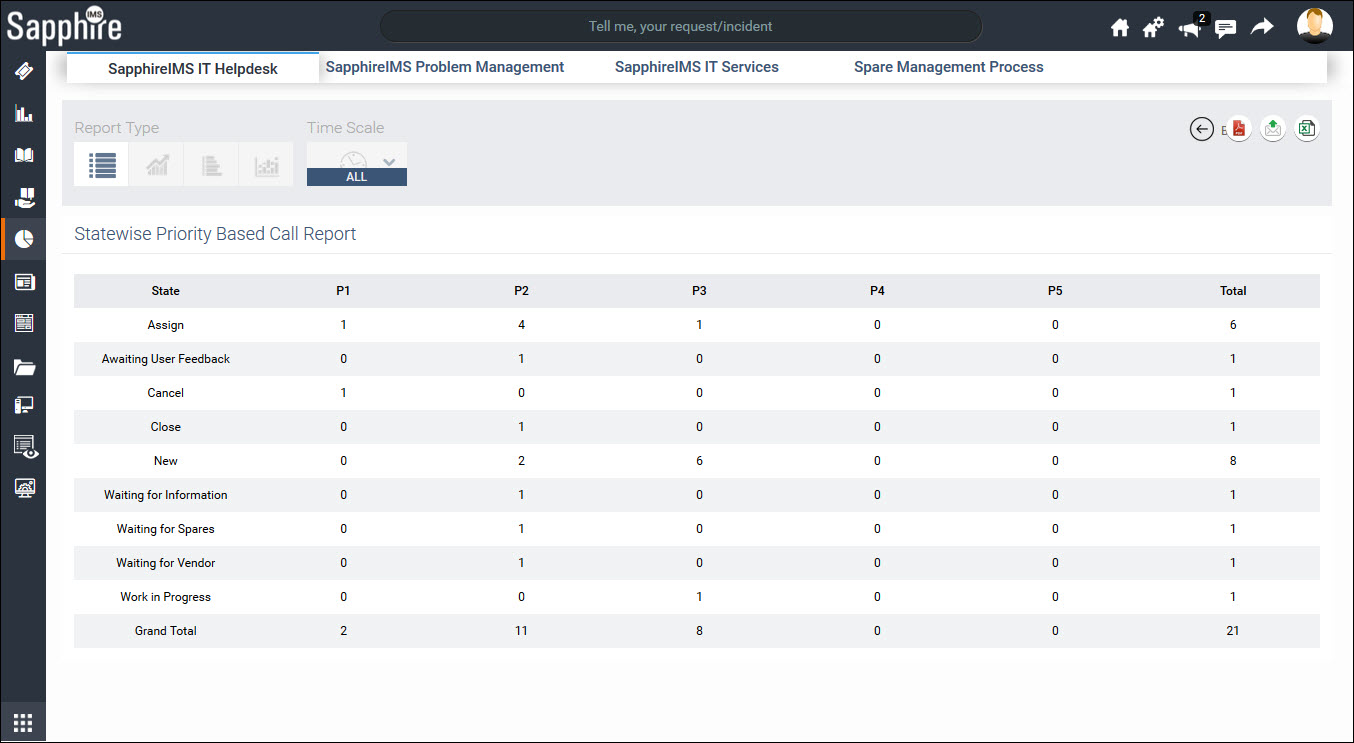Open the knowledge base book icon in sidebar

tap(22, 154)
